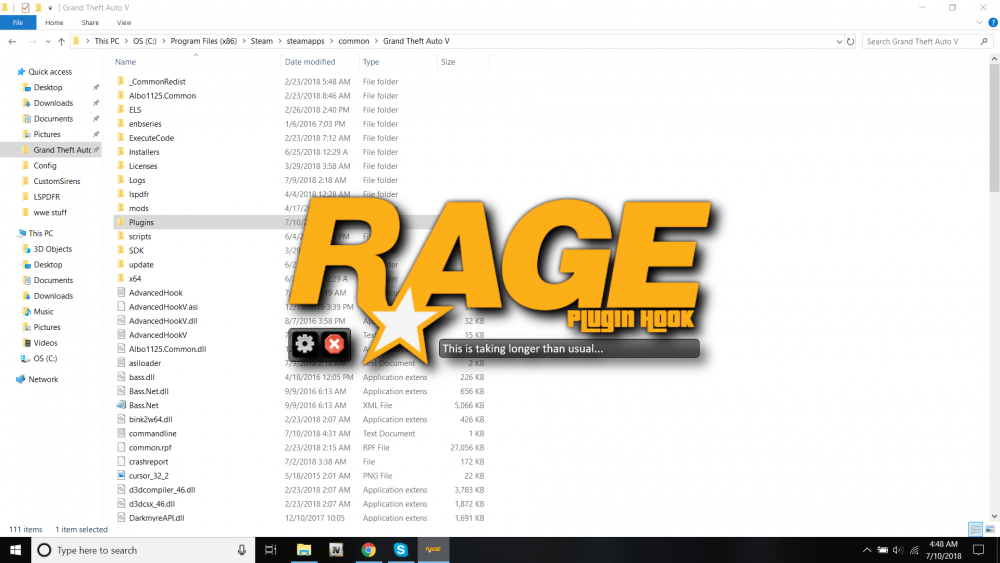Open volume control in system tray
The image size is (1000, 563).
point(898,550)
